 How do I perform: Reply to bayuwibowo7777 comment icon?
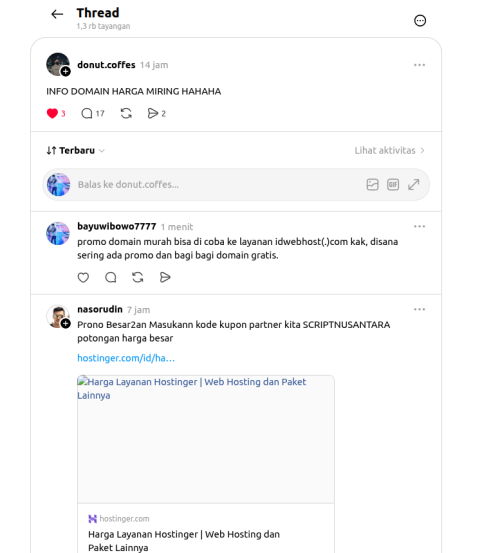click(111, 278)
